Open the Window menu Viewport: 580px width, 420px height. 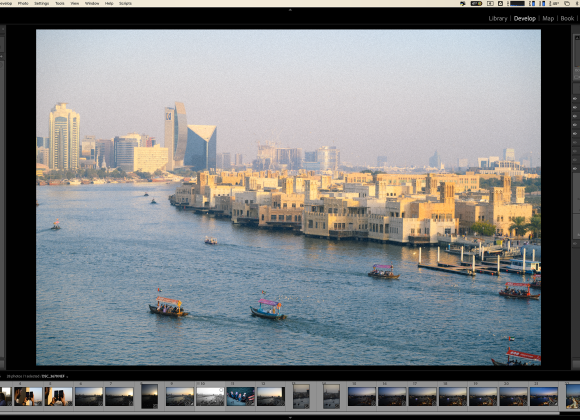click(92, 3)
